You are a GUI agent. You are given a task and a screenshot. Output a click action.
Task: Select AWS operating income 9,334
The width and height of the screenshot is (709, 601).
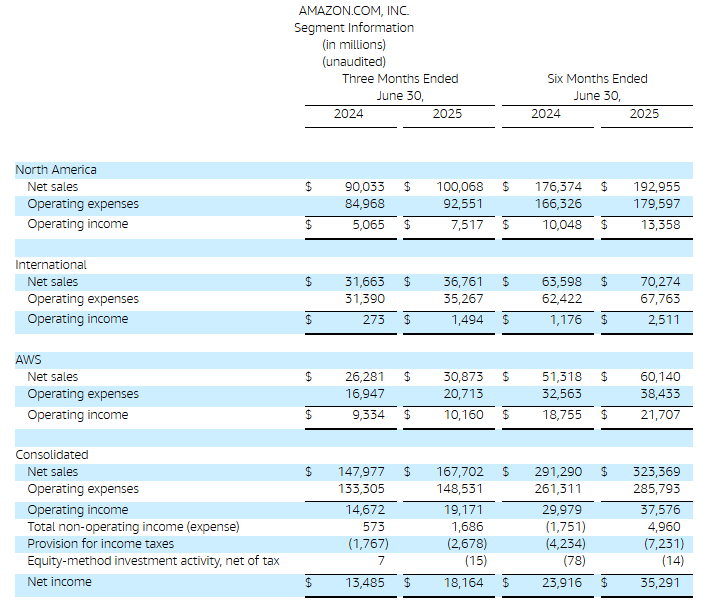click(x=369, y=415)
